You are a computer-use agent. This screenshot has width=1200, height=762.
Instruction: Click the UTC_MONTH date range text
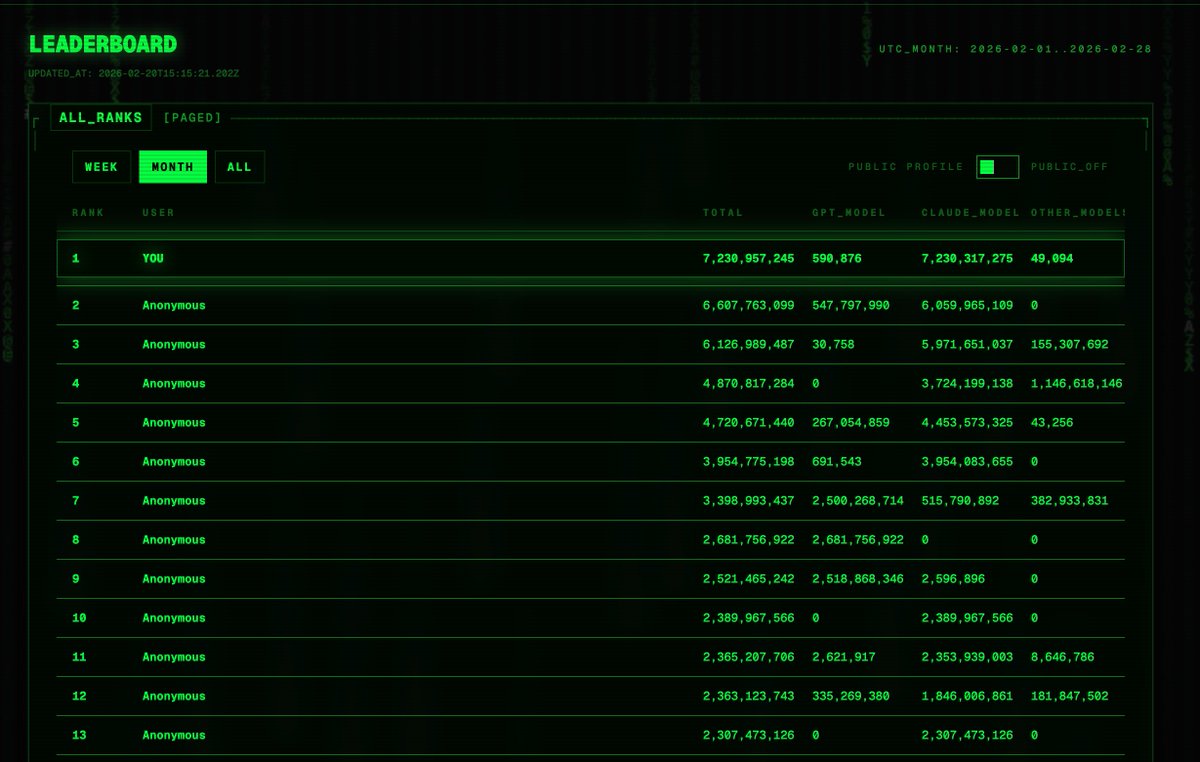click(1015, 49)
